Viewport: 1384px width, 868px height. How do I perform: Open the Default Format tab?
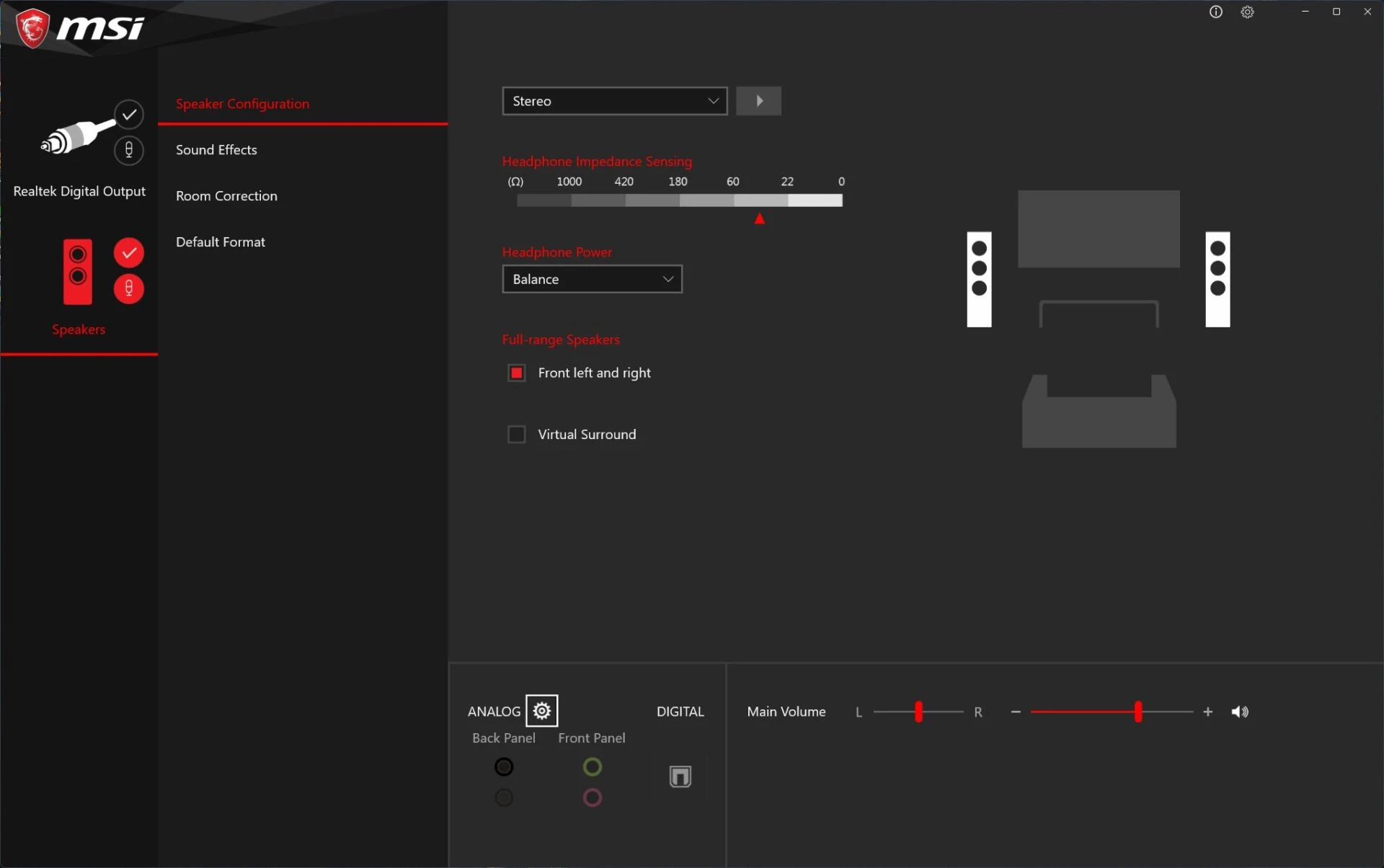303,242
